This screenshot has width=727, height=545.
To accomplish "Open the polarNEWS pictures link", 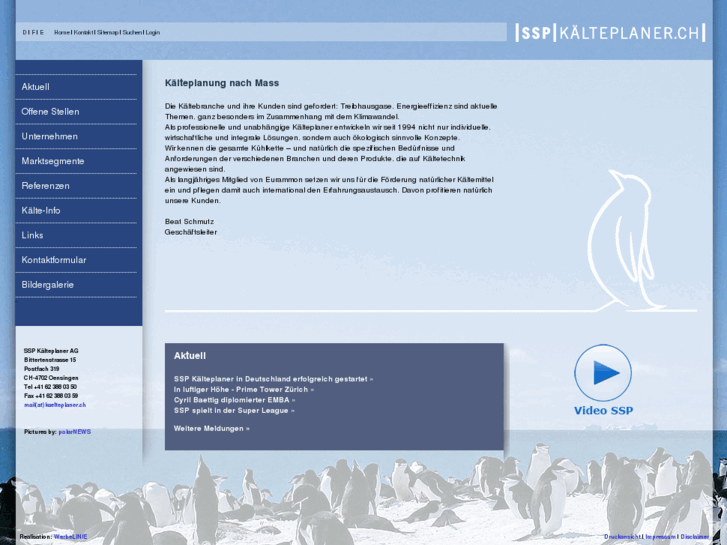I will pos(75,432).
